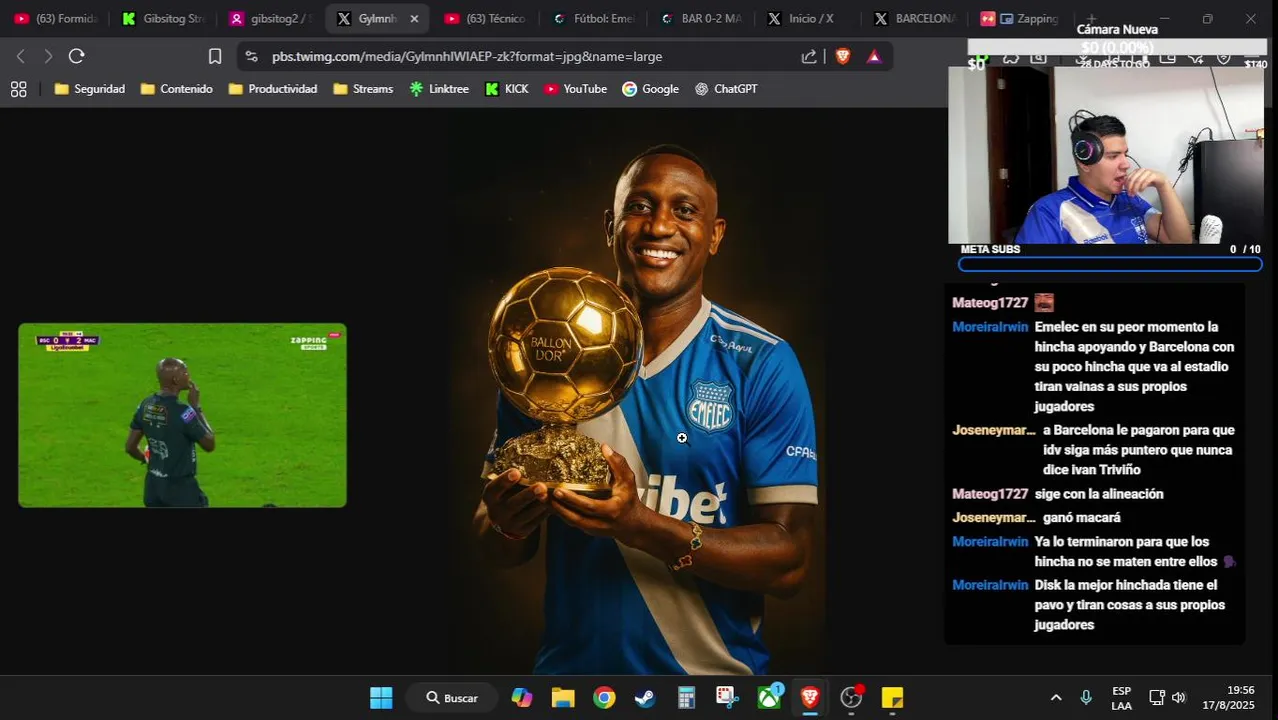Click the pbs.twimg.com address bar
Image resolution: width=1278 pixels, height=720 pixels.
pyautogui.click(x=466, y=56)
